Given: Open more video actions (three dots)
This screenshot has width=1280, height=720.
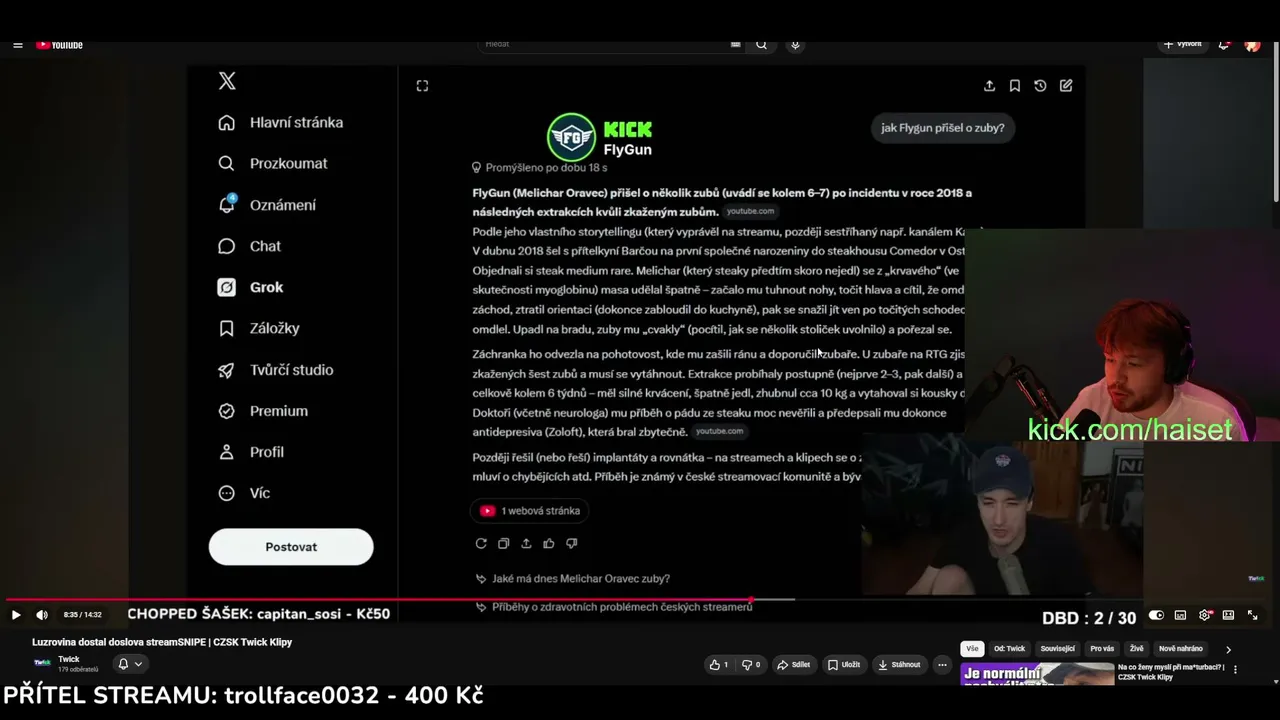Looking at the screenshot, I should tap(942, 664).
